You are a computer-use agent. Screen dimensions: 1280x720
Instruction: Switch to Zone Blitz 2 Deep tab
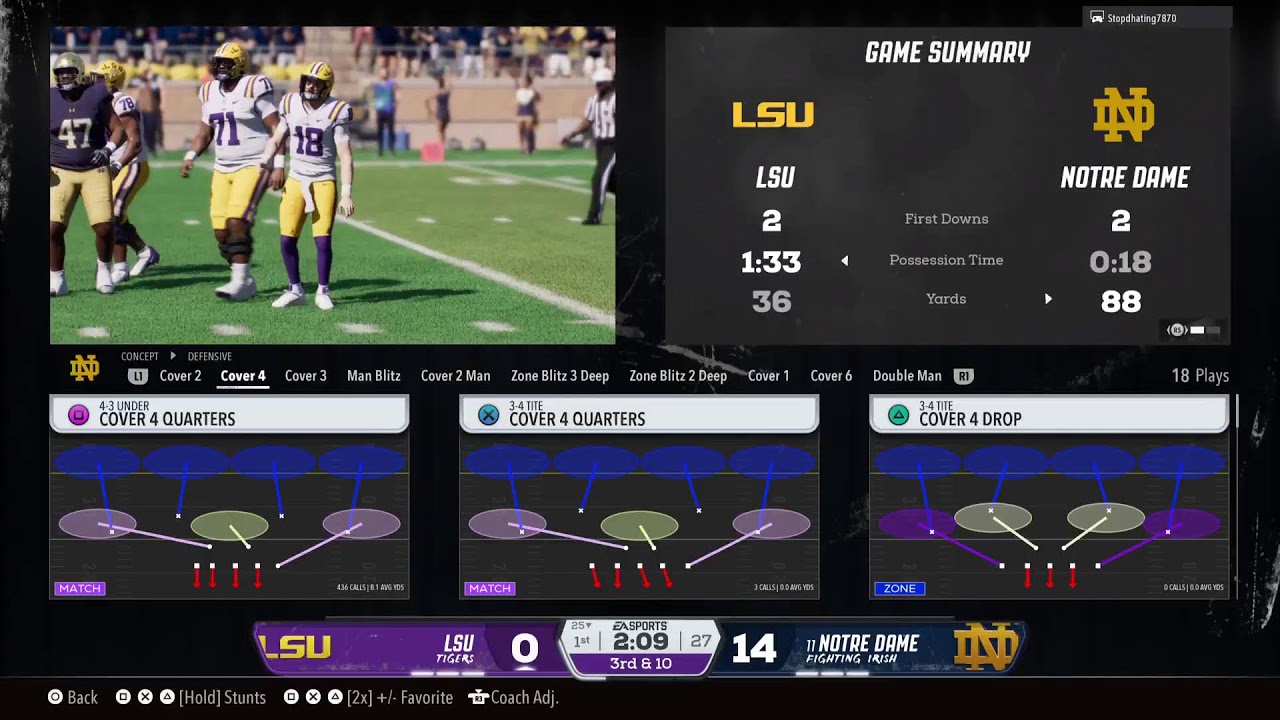pyautogui.click(x=678, y=376)
